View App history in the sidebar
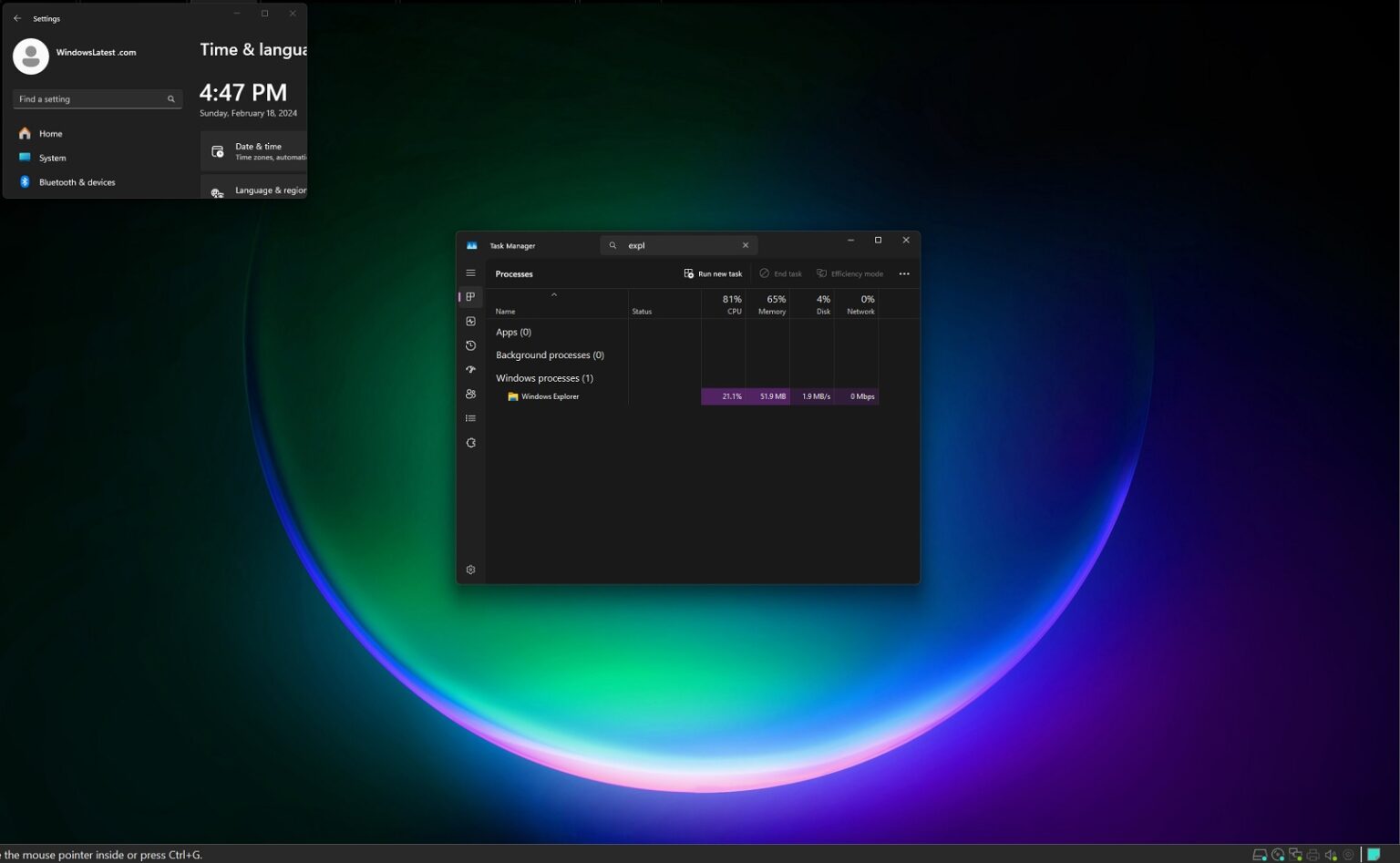 point(470,345)
